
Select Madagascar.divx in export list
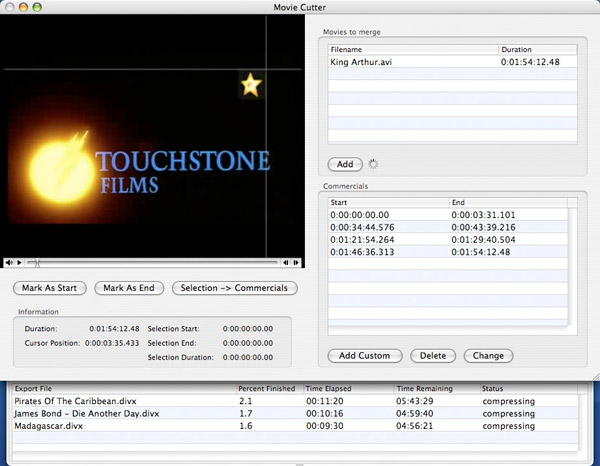[x=295, y=426]
